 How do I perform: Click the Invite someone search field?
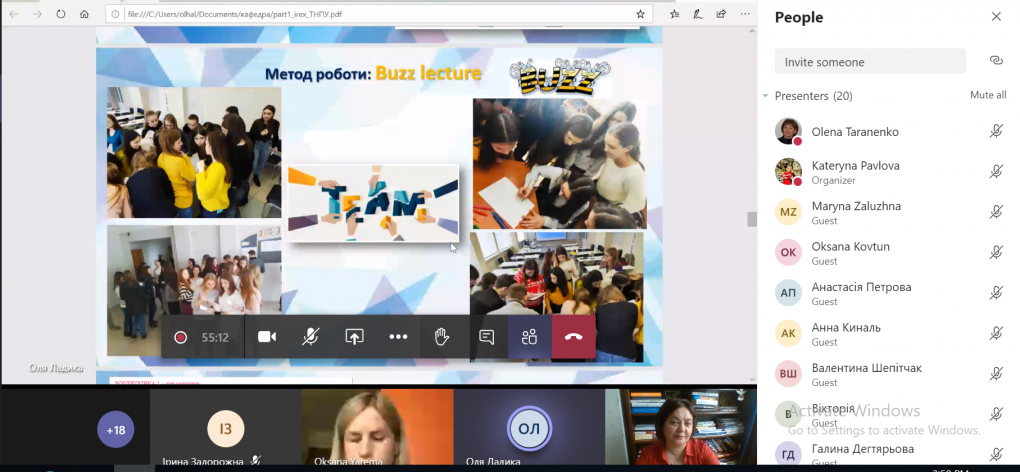(x=870, y=61)
